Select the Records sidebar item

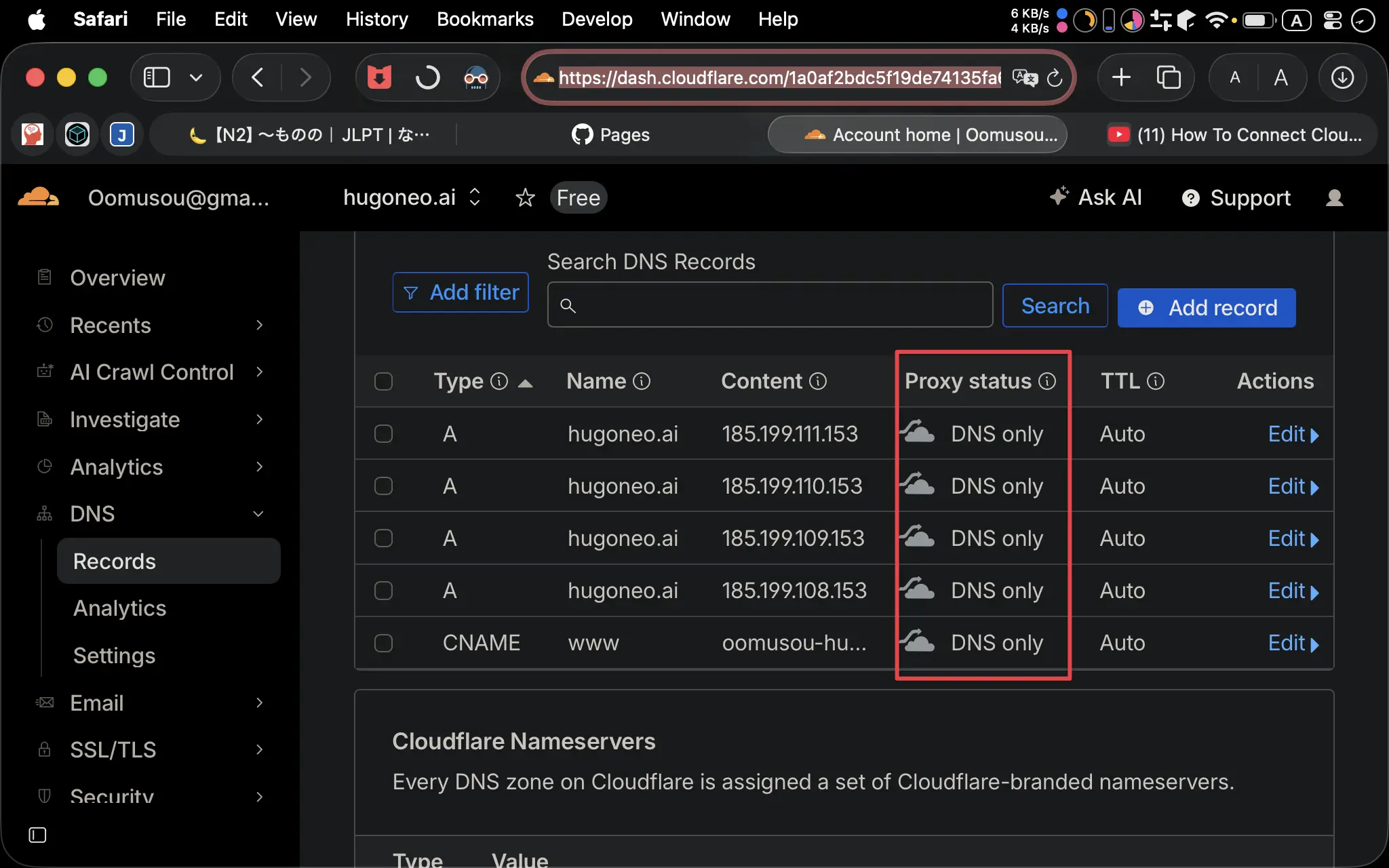click(168, 561)
